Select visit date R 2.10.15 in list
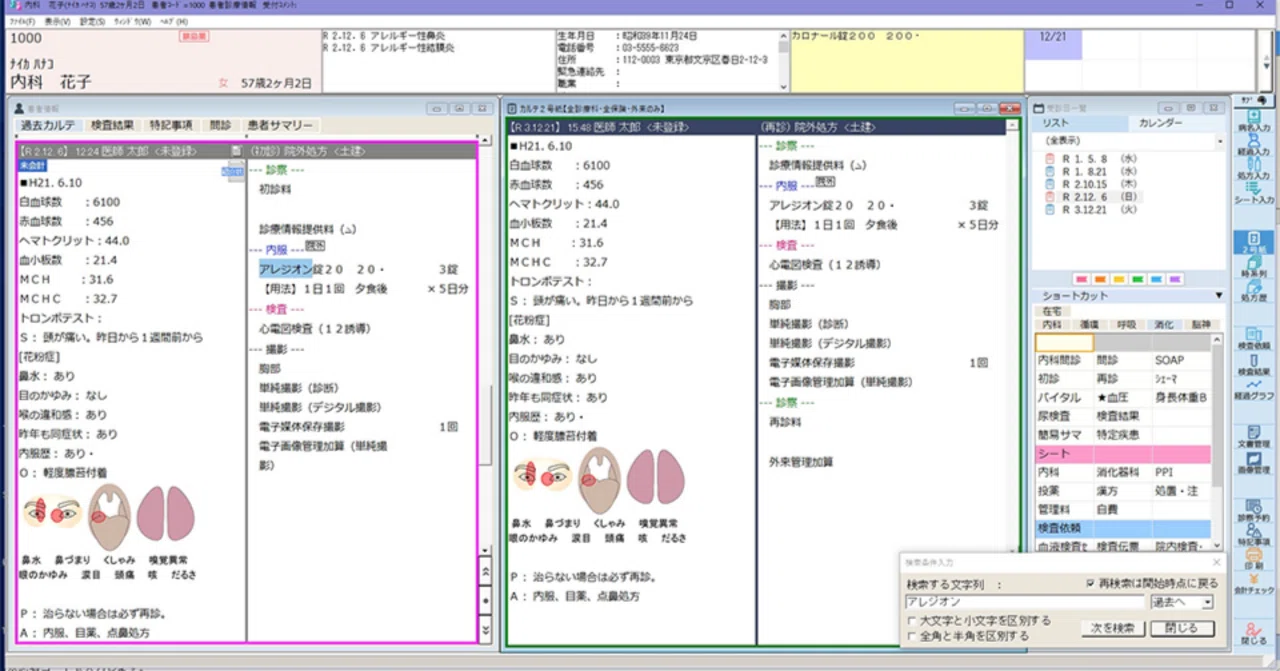The height and width of the screenshot is (671, 1280). pos(1098,184)
